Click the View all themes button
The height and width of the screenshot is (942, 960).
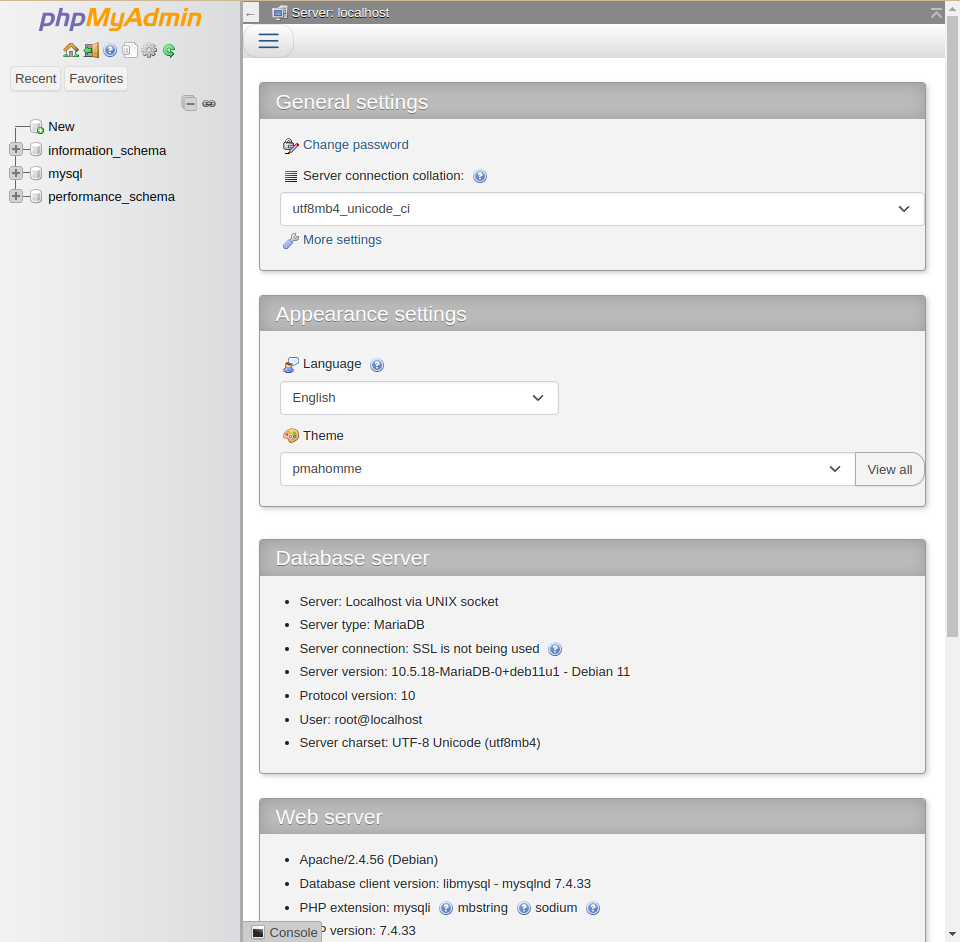890,469
